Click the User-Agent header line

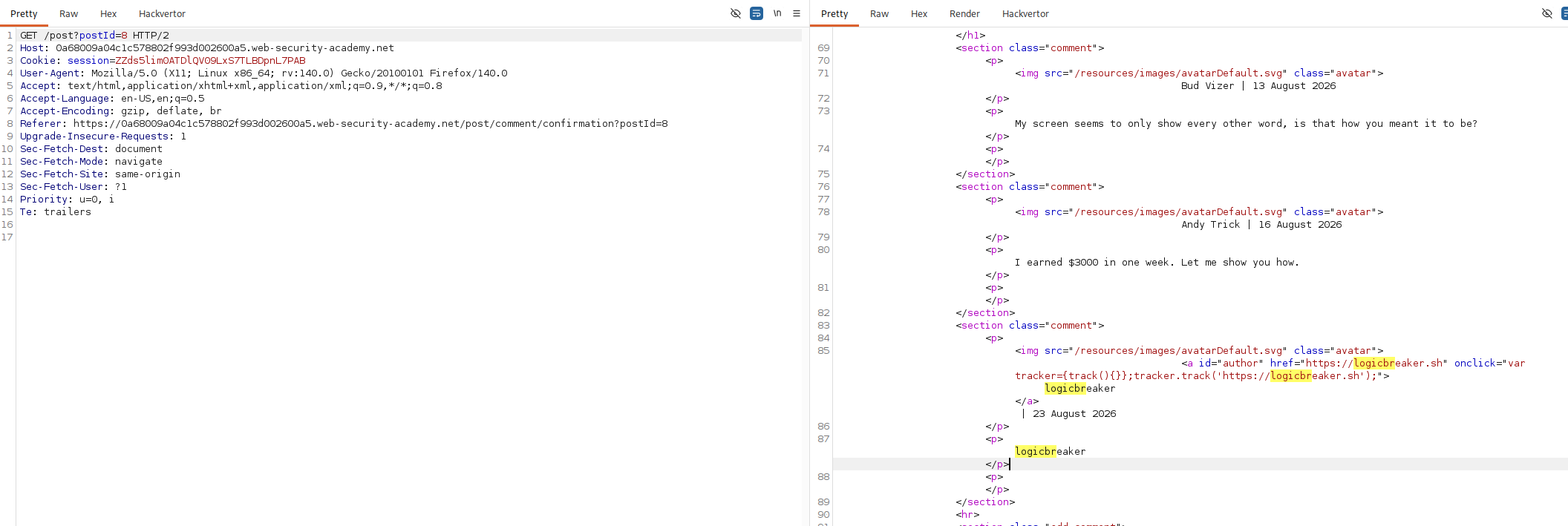point(264,73)
